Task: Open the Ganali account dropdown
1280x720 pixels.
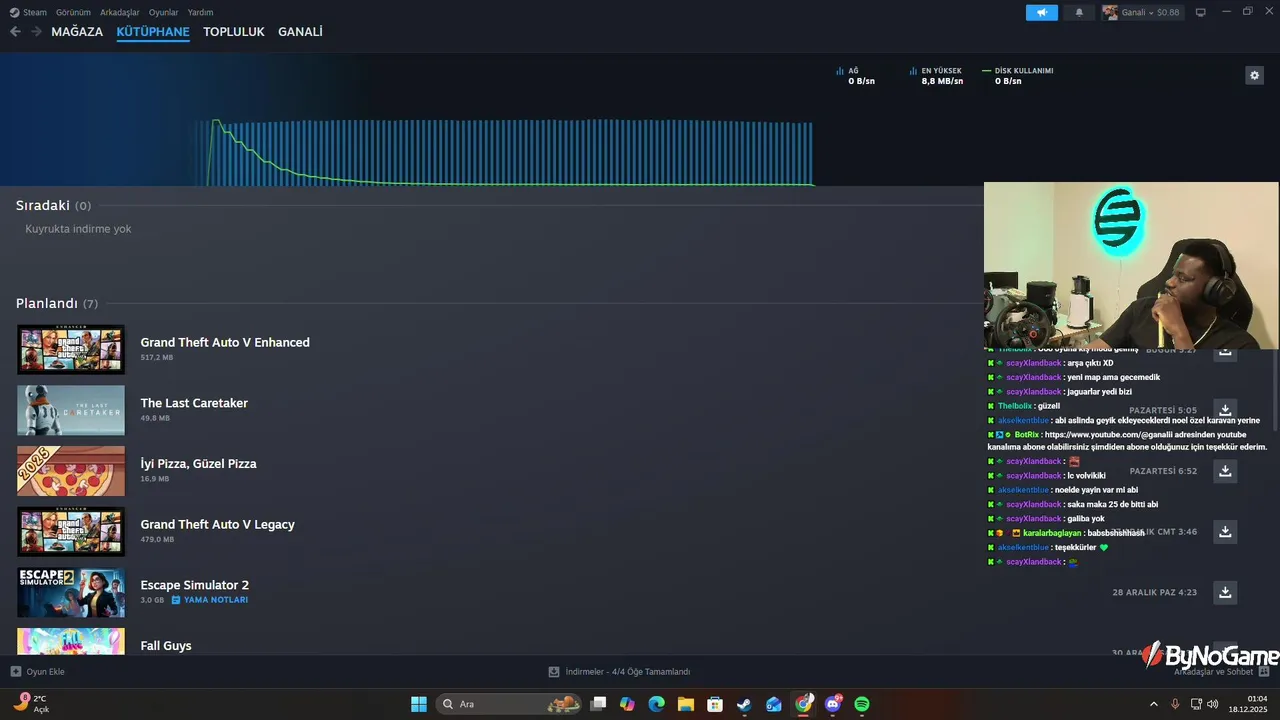Action: point(1141,12)
